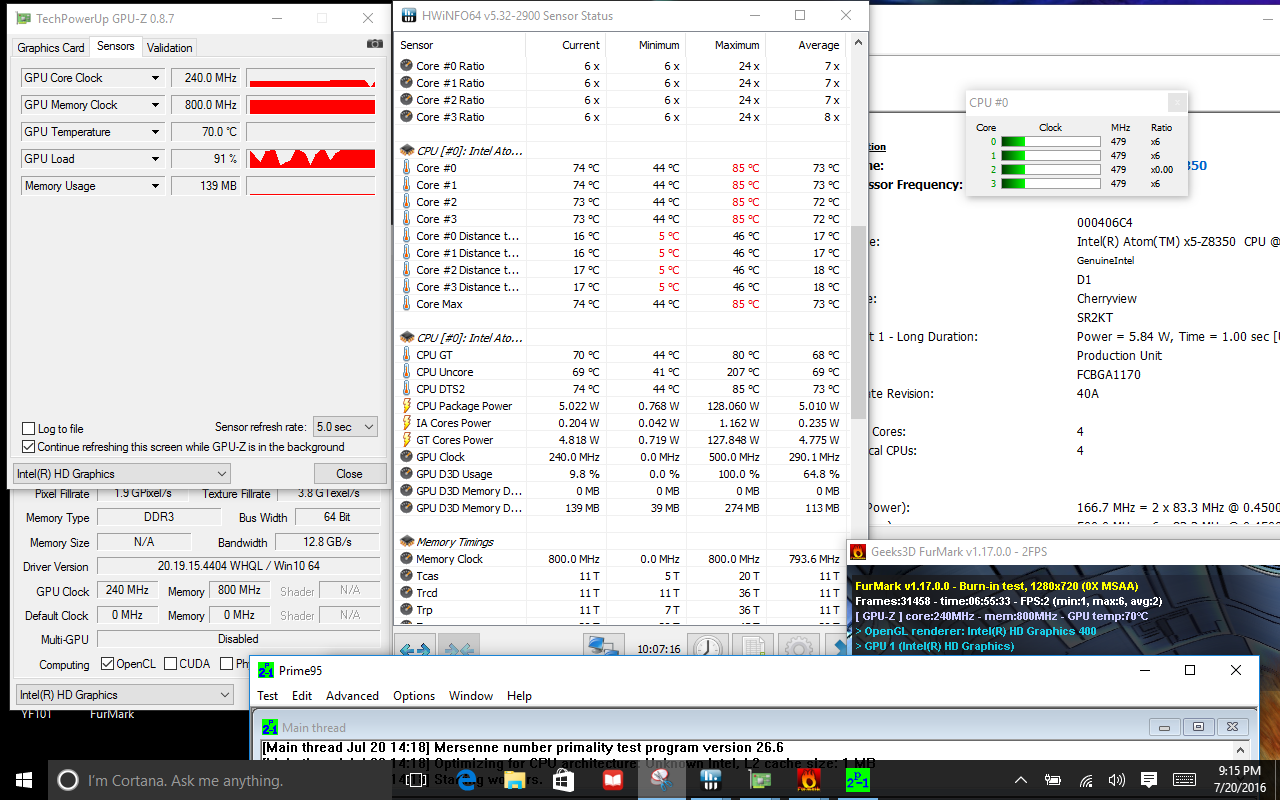This screenshot has width=1280, height=800.
Task: Click the Core #0 thermometer icon in HWiNFO
Action: pyautogui.click(x=406, y=168)
